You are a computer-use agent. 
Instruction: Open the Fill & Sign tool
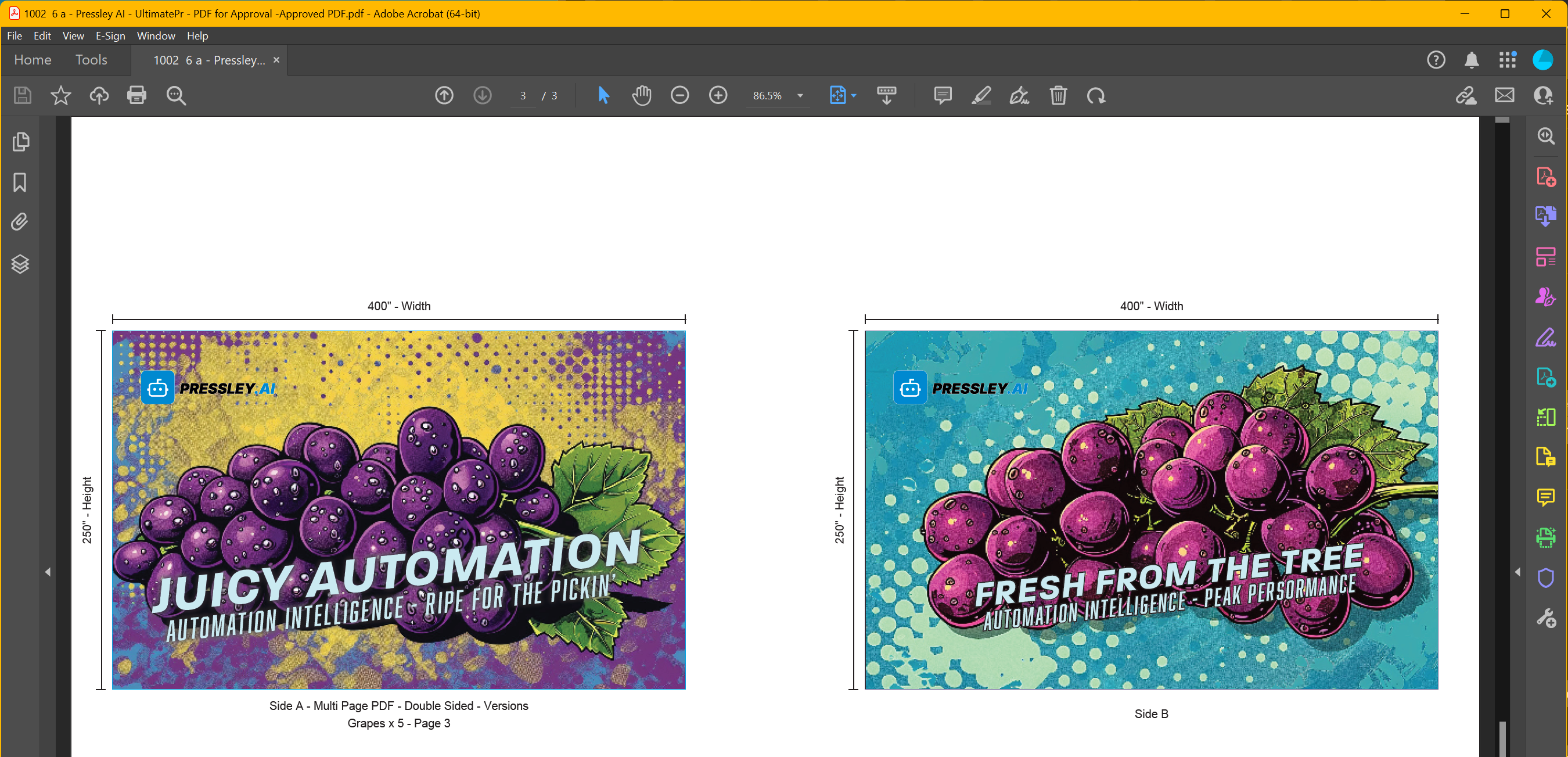(x=1546, y=338)
